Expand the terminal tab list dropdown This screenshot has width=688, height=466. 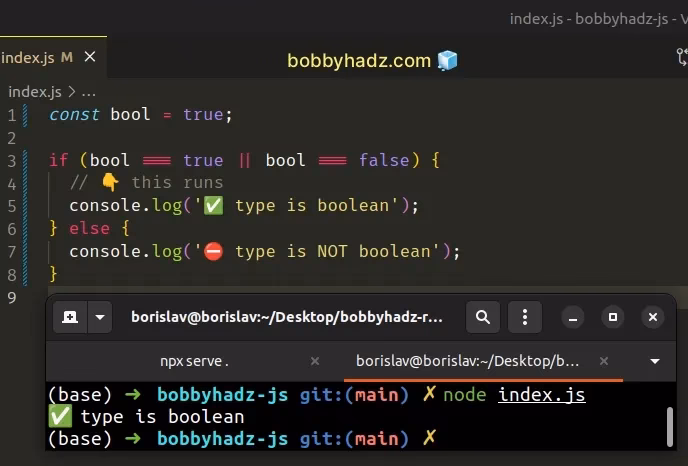point(655,362)
